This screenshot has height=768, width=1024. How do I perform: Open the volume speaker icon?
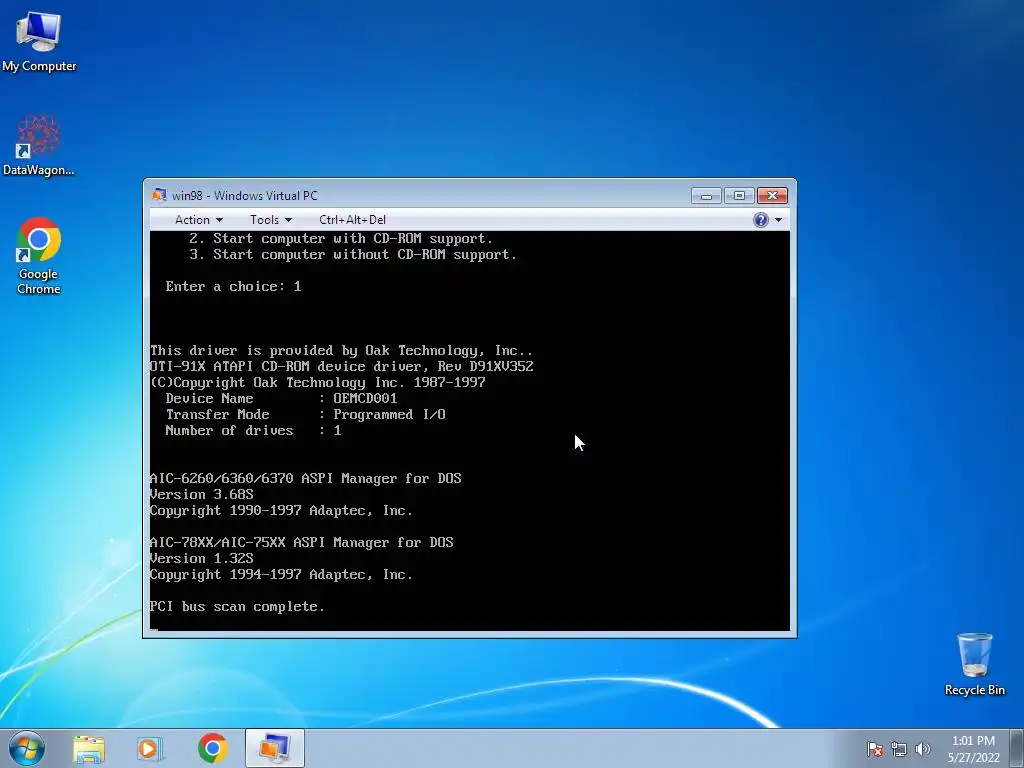(x=922, y=749)
